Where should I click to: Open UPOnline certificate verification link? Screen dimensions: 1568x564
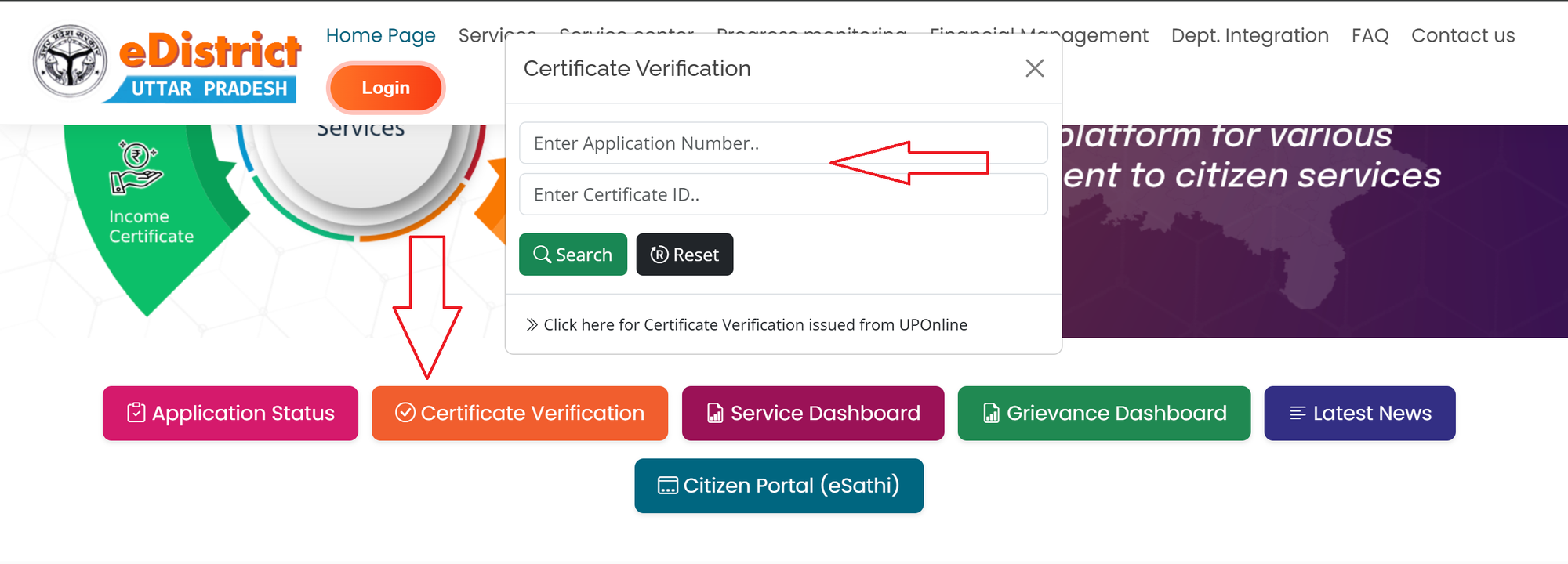point(755,324)
